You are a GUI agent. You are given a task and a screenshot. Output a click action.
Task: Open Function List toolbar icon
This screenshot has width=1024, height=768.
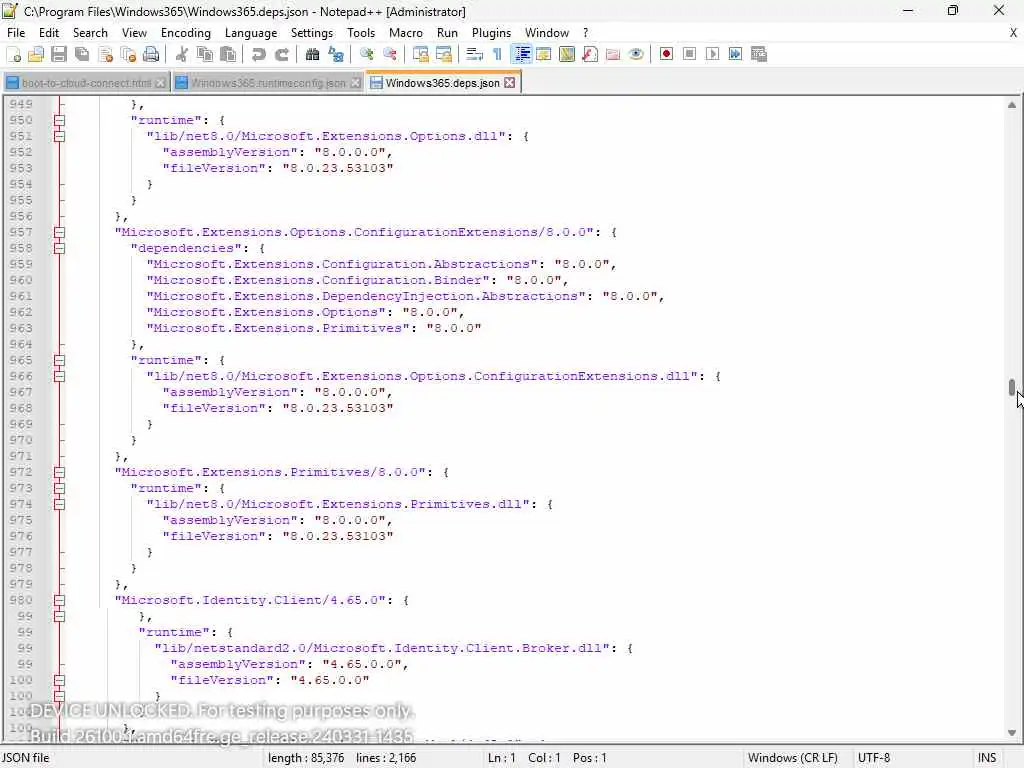tap(590, 54)
